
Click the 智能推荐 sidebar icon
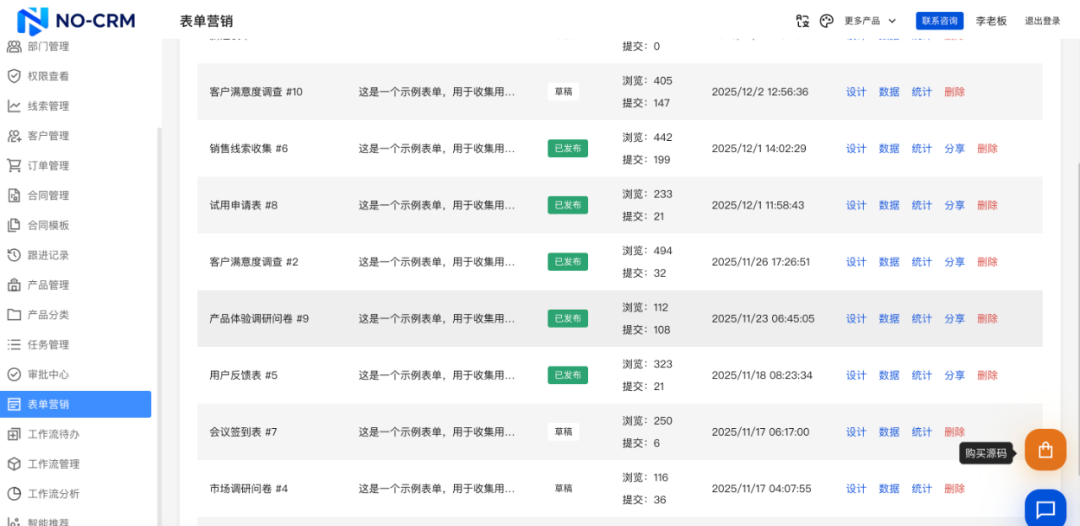14,521
